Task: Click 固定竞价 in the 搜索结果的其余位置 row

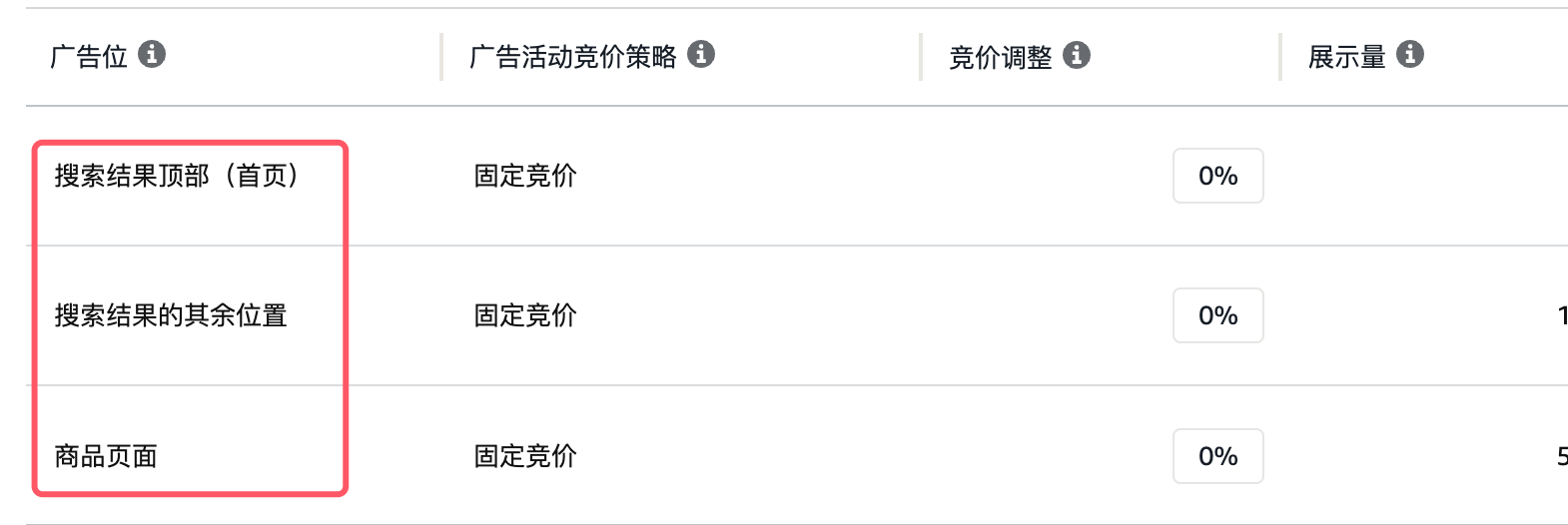Action: coord(525,315)
